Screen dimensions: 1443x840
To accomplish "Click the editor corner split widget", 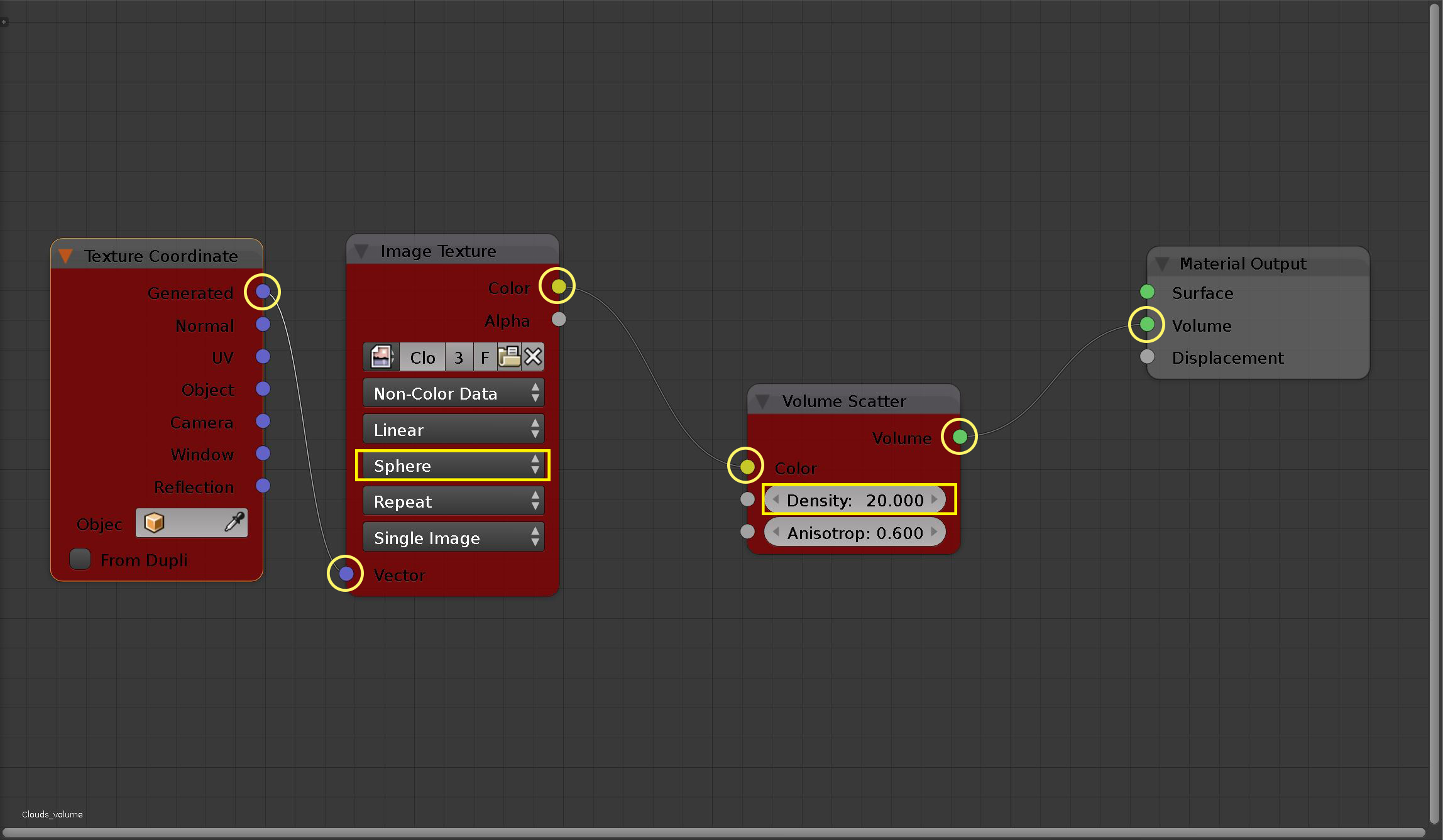I will 4,22.
